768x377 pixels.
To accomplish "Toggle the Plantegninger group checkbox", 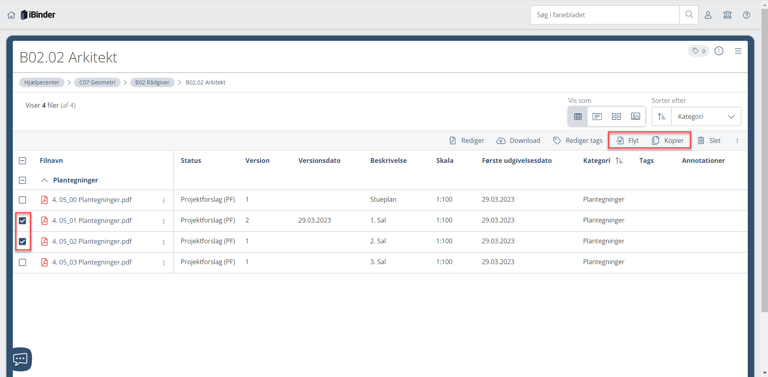I will point(22,180).
